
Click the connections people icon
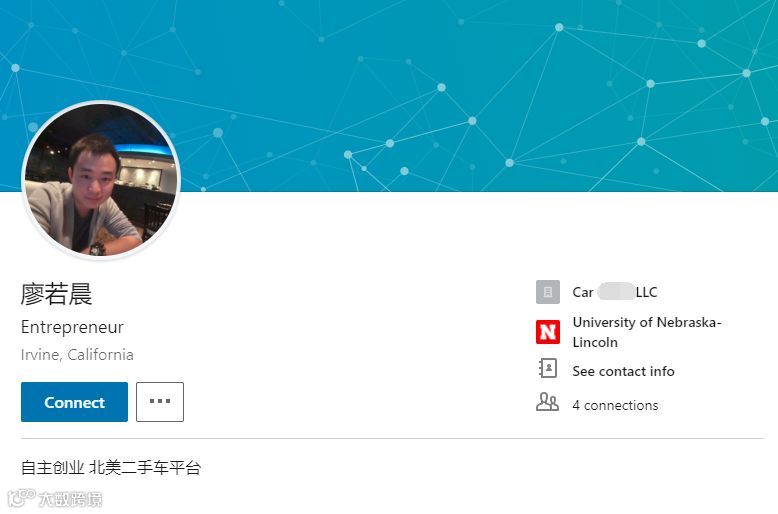(x=547, y=402)
